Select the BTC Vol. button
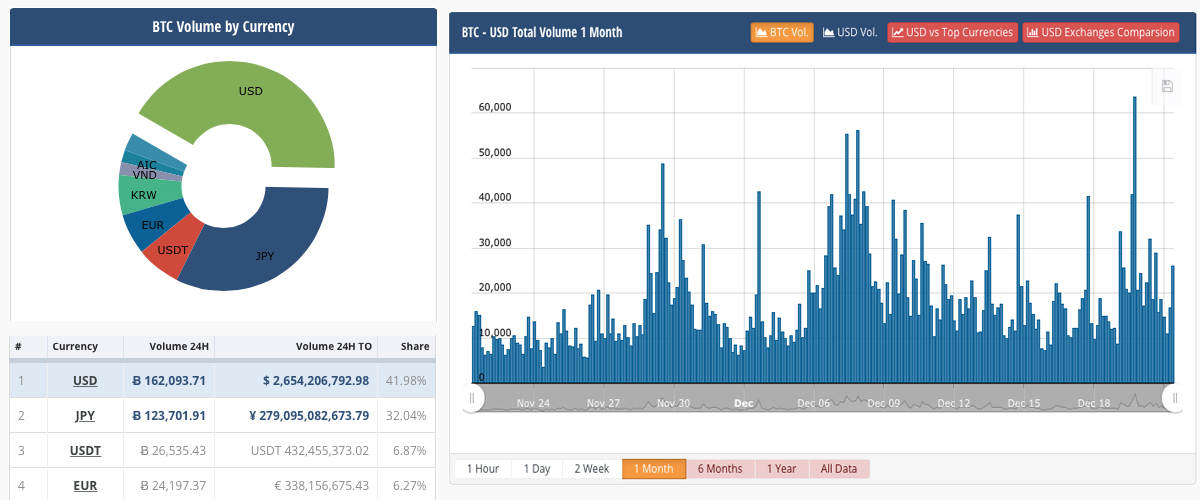Screen dimensions: 1200x500 783,32
